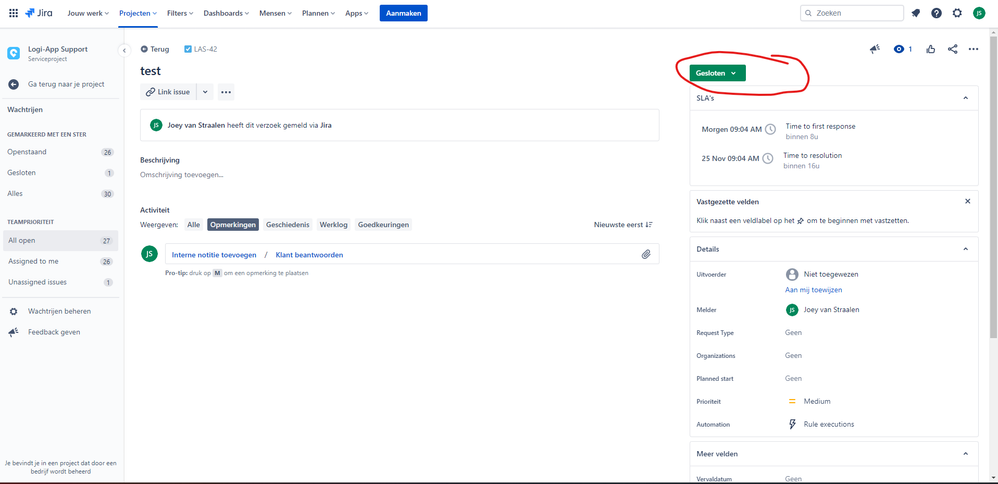Click the Request Type value Geen
Image resolution: width=998 pixels, height=484 pixels.
tap(793, 332)
